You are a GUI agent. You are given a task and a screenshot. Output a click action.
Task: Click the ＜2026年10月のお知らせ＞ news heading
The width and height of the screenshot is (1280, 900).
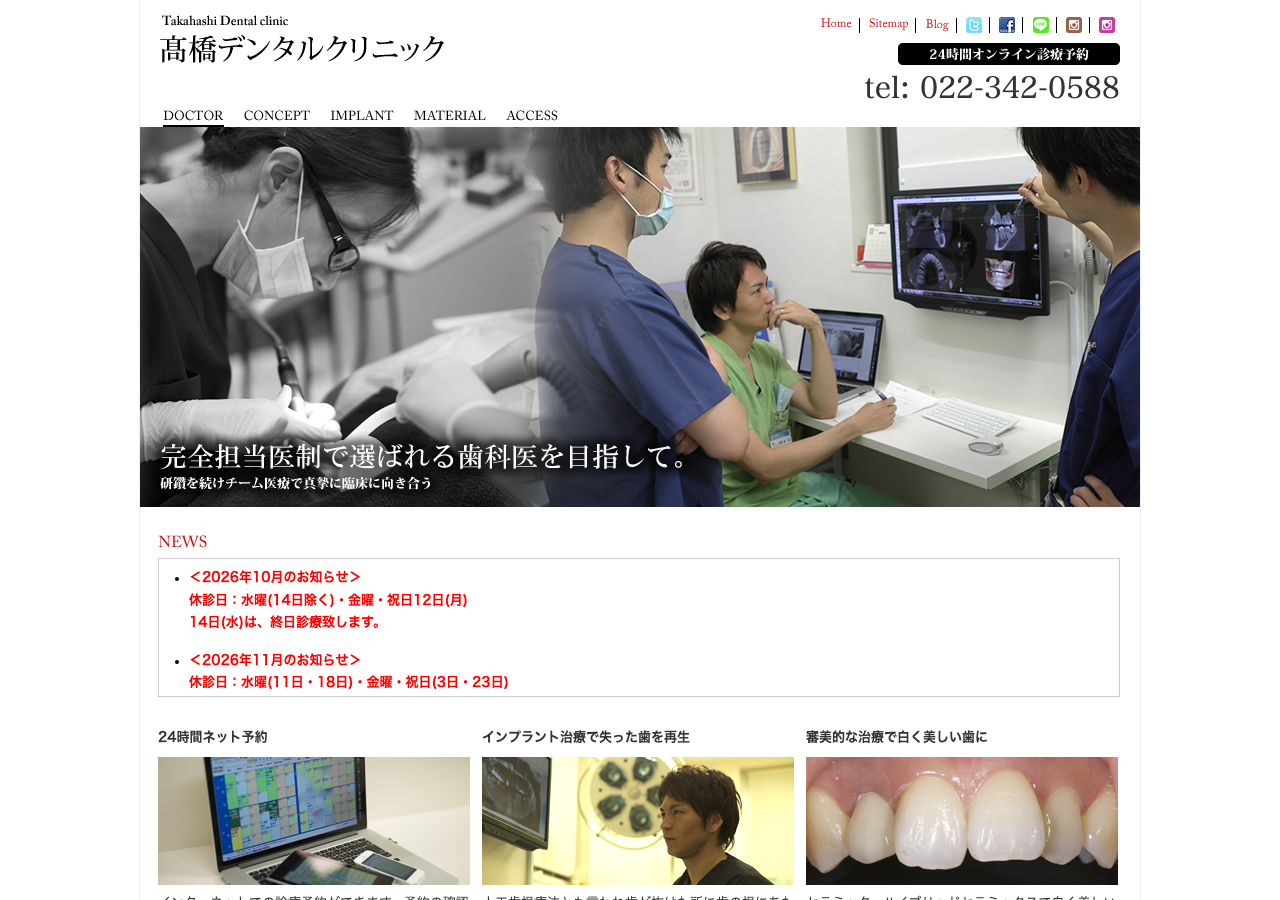(x=275, y=577)
